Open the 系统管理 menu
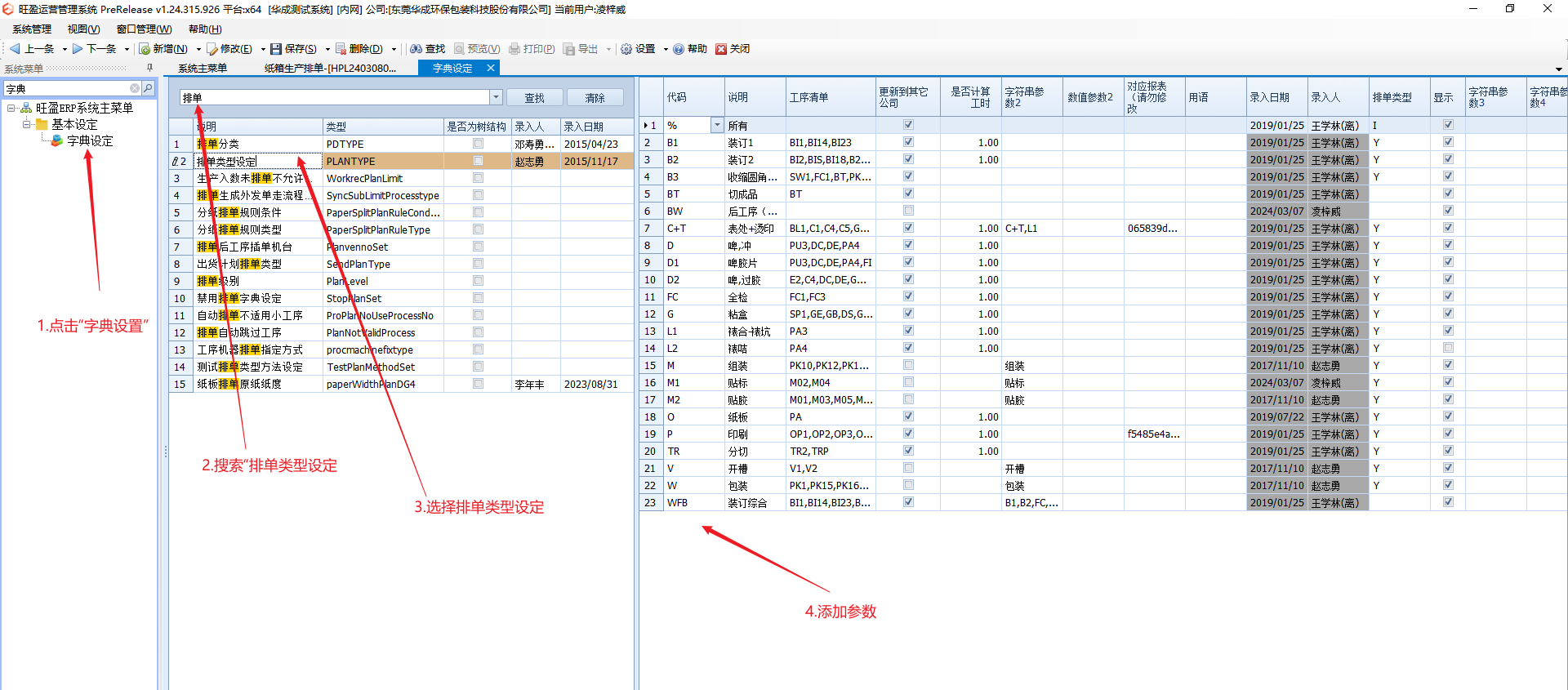The image size is (1568, 690). tap(32, 29)
